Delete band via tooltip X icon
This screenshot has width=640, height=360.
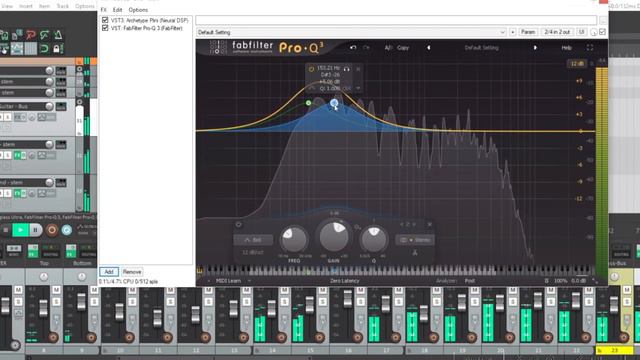358,69
